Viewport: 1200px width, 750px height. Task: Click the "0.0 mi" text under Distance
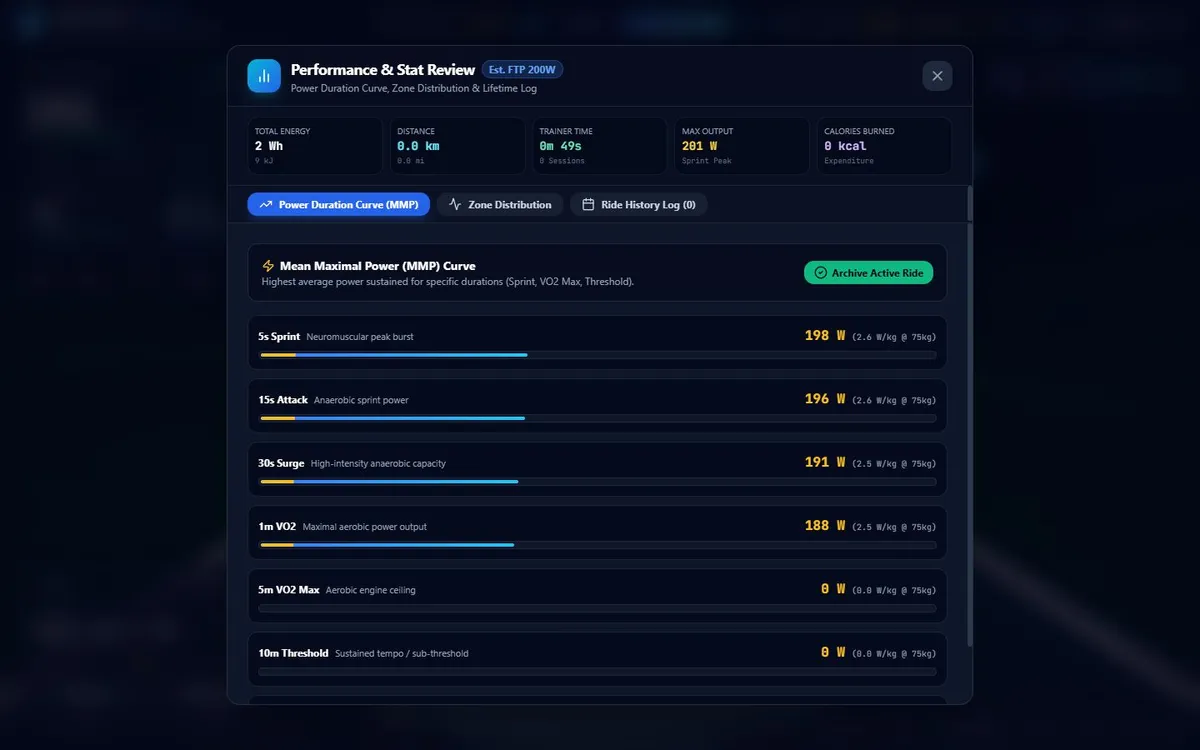(411, 161)
